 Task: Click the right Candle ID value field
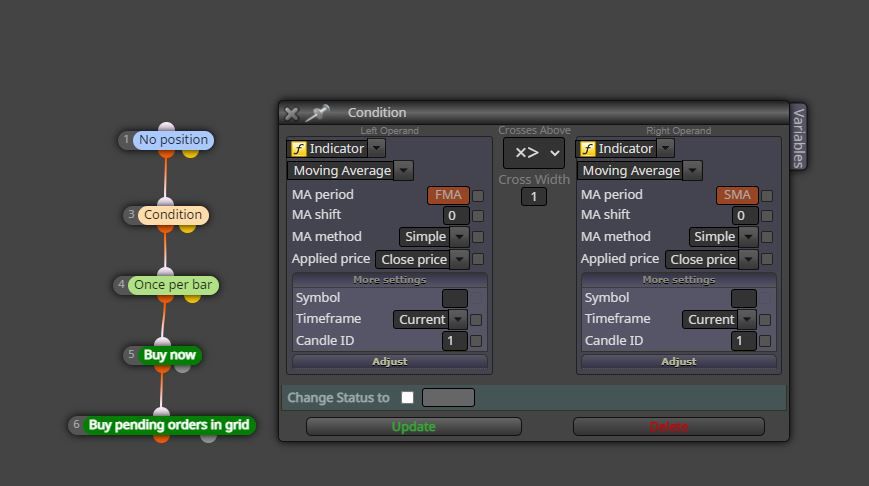click(743, 341)
